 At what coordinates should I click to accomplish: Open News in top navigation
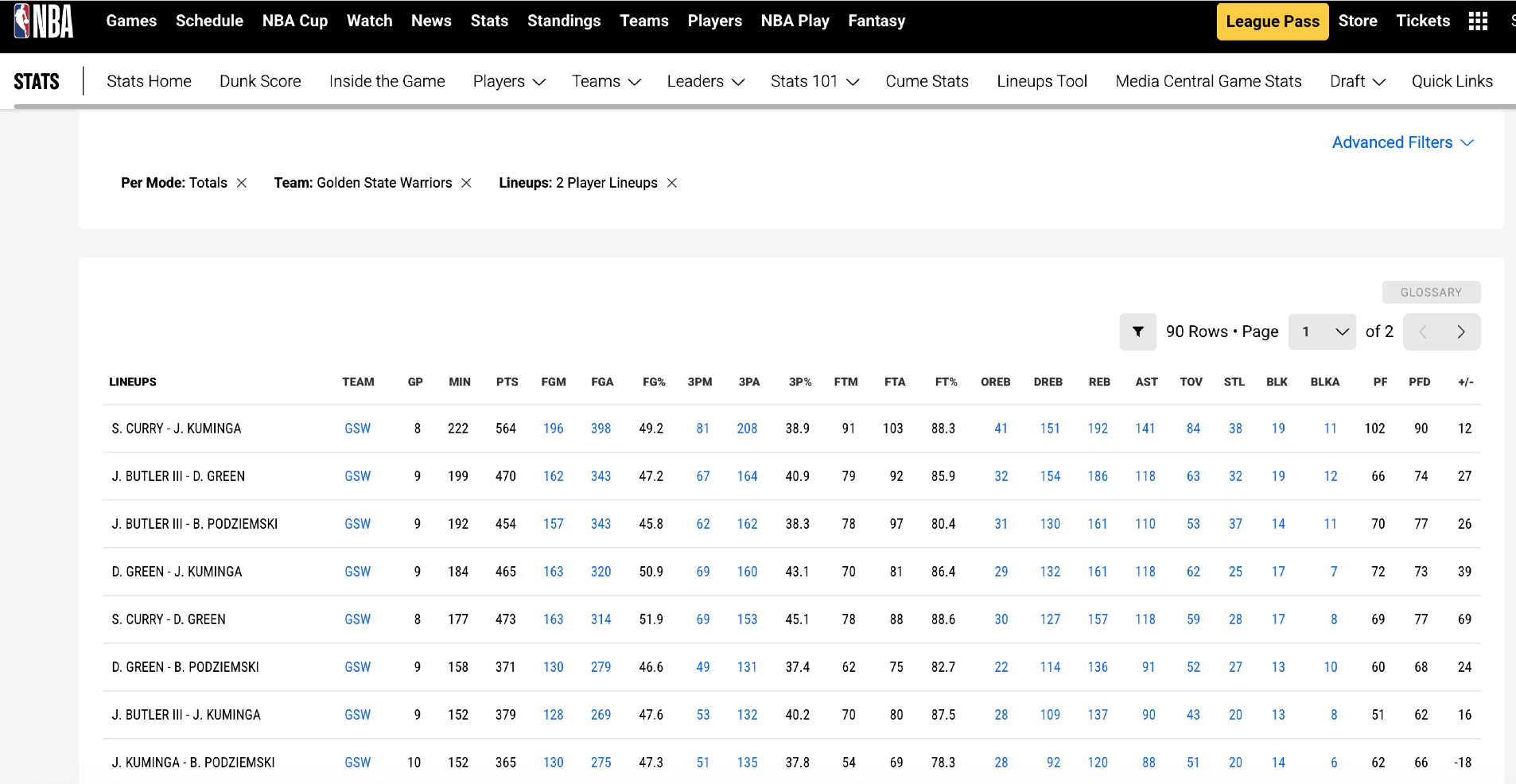[x=431, y=21]
